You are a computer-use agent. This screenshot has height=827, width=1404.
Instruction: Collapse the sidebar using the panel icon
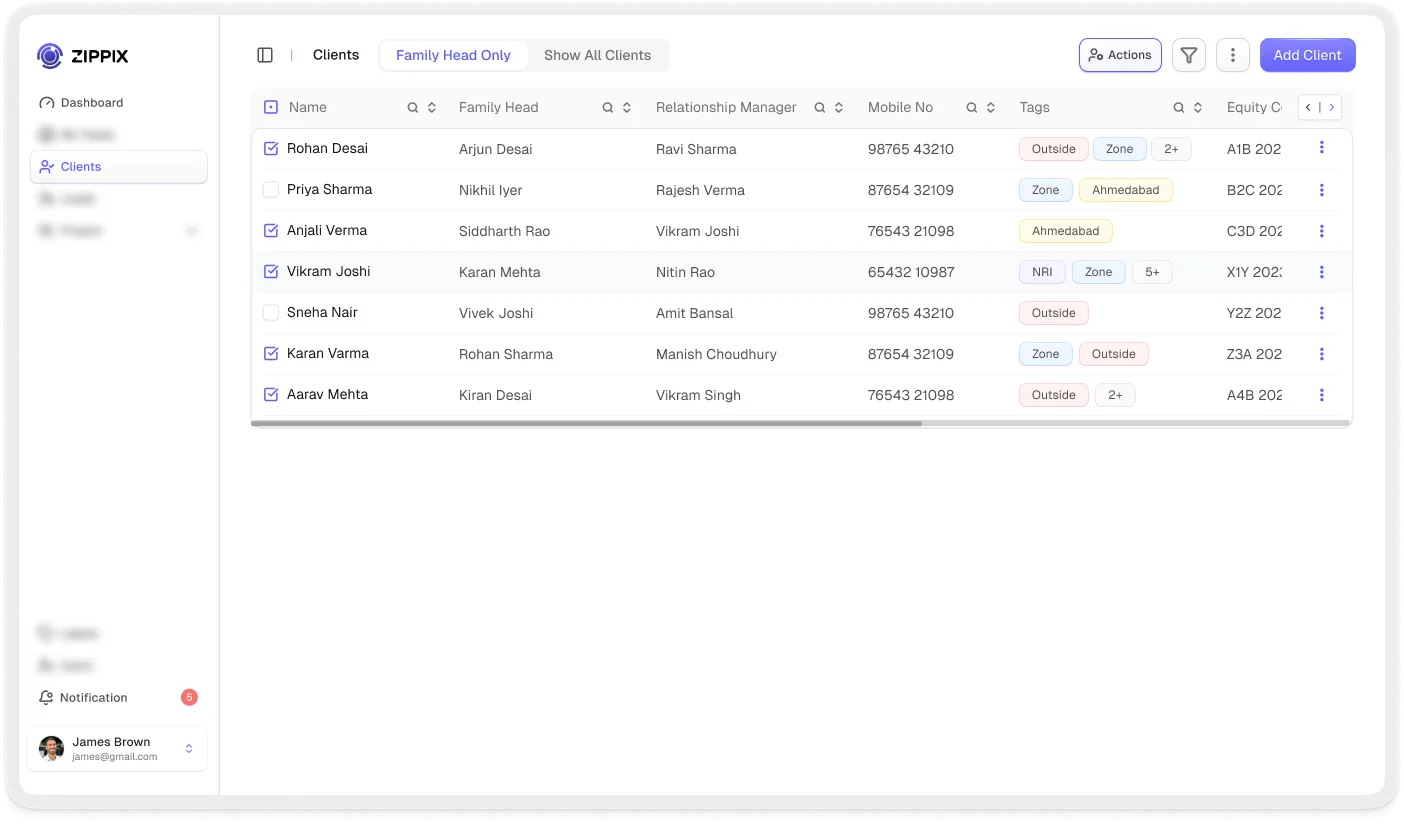coord(264,55)
